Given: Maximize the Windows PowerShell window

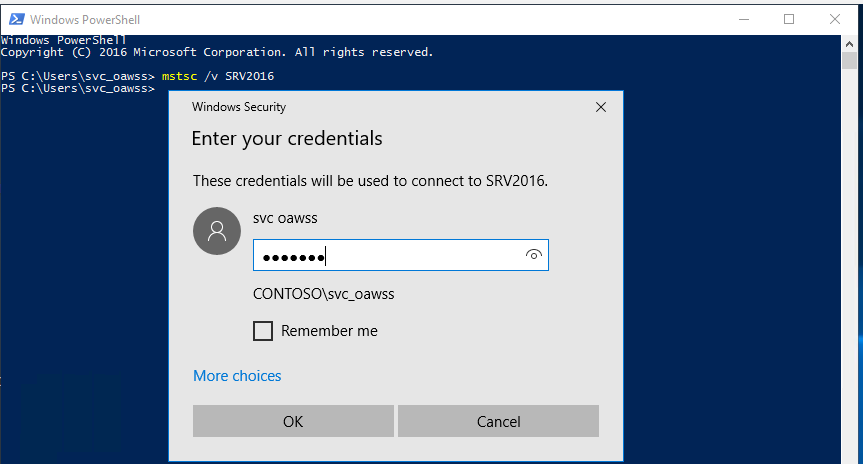Looking at the screenshot, I should [789, 19].
